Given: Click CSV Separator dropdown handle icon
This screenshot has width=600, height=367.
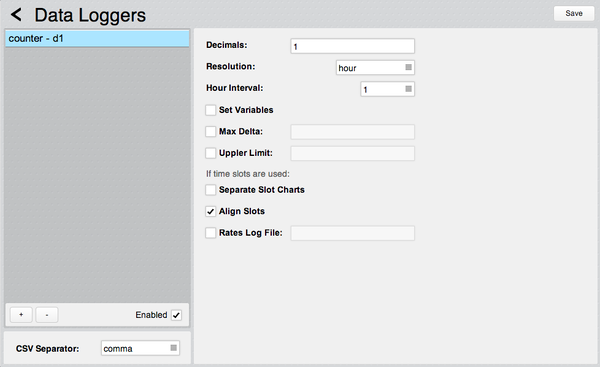Looking at the screenshot, I should click(x=173, y=348).
